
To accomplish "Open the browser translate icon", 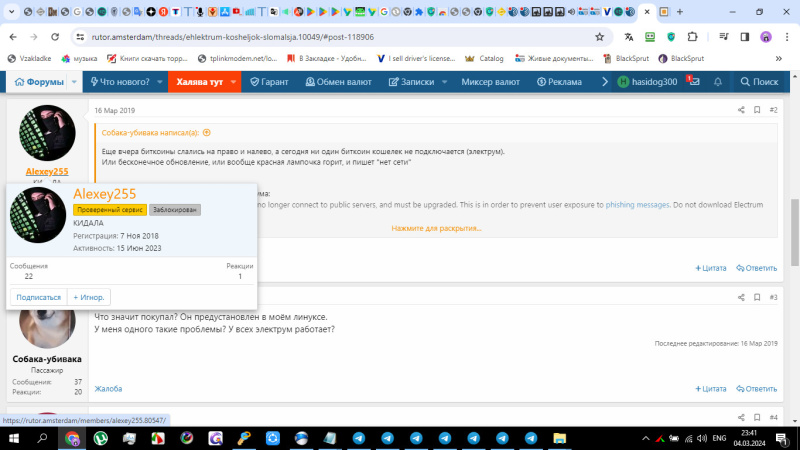I will 629,37.
